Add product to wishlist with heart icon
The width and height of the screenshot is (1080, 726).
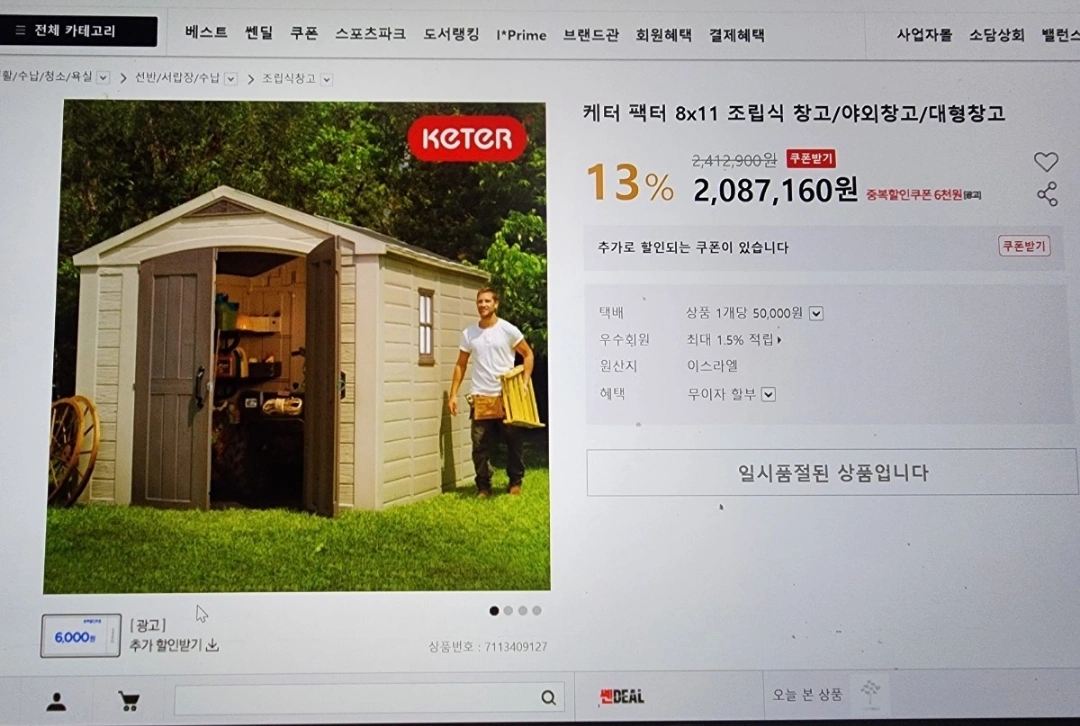(x=1046, y=162)
